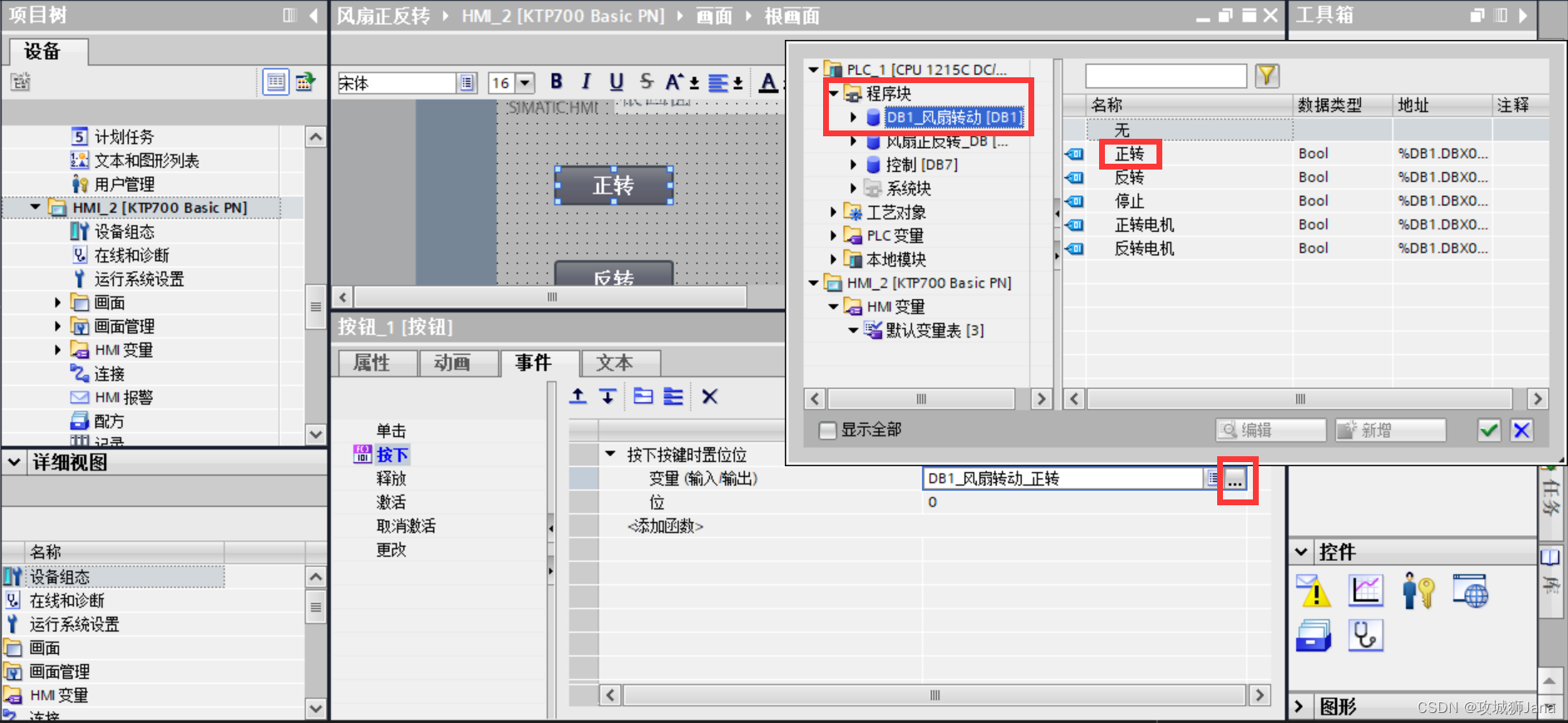Open the 默认变量表 [3] item
This screenshot has width=1568, height=723.
(x=934, y=331)
